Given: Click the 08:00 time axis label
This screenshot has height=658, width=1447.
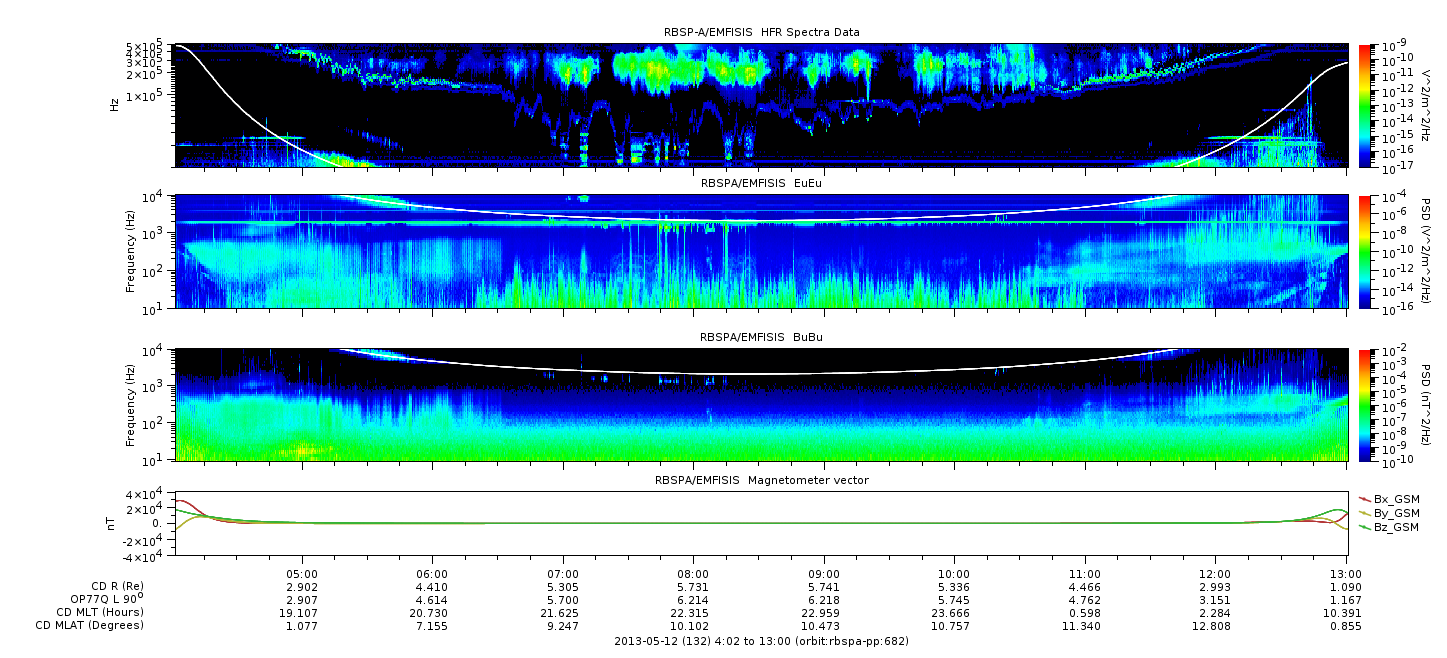Looking at the screenshot, I should click(693, 574).
